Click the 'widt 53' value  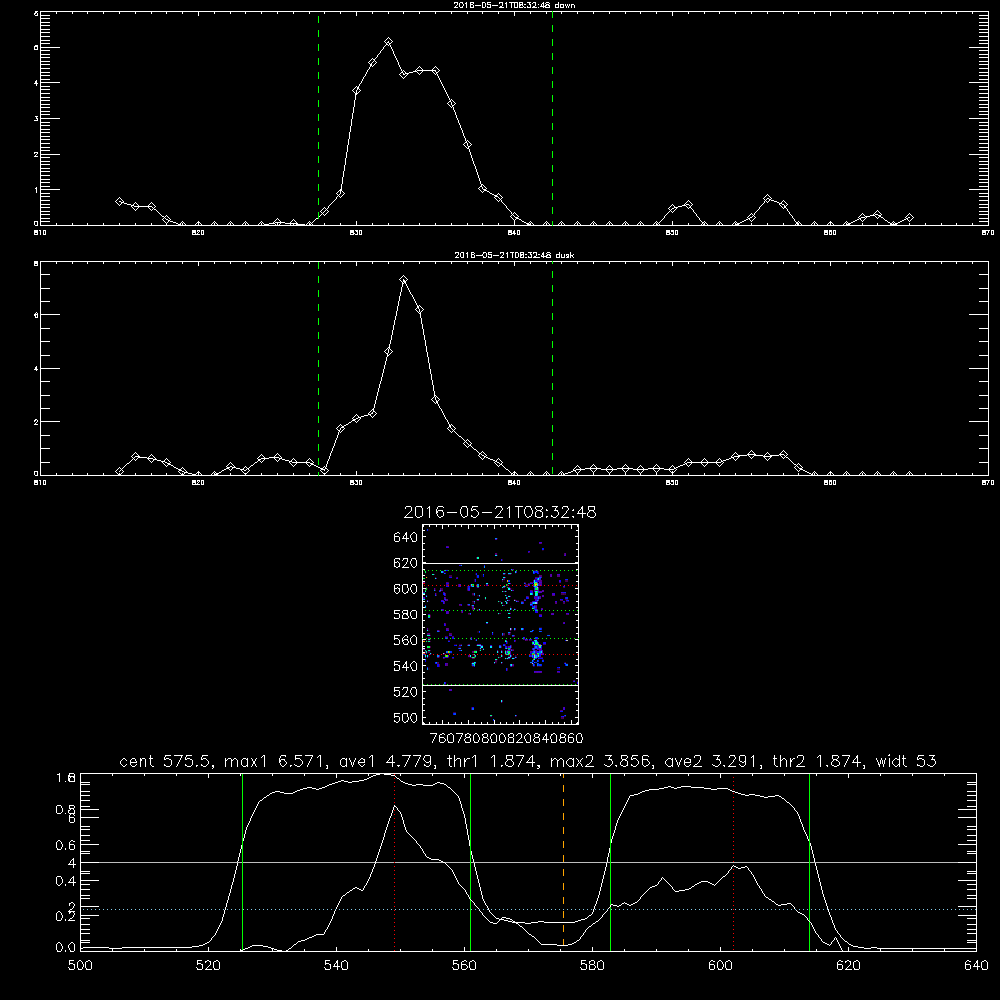pyautogui.click(x=906, y=761)
